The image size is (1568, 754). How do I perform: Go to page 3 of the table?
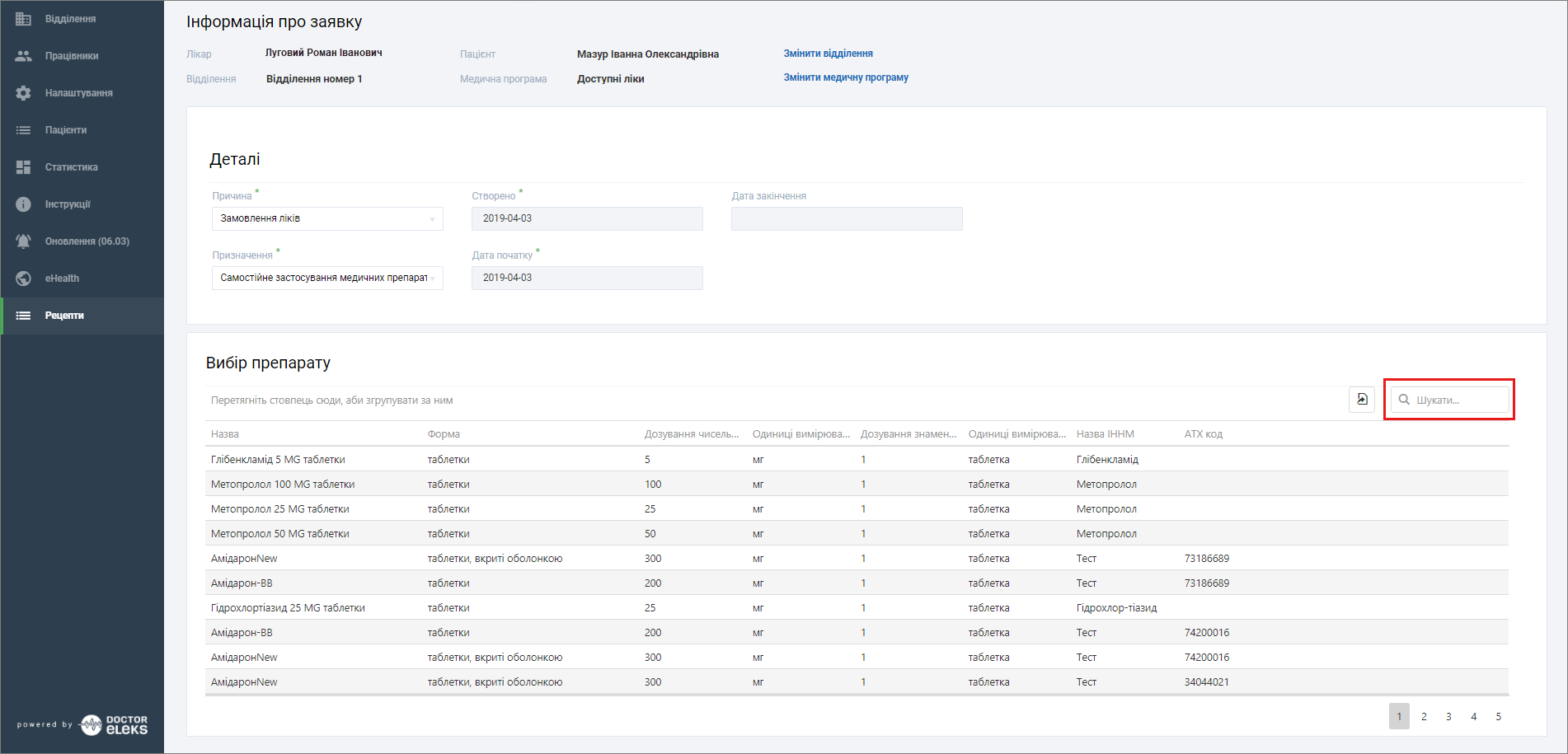(x=1448, y=716)
